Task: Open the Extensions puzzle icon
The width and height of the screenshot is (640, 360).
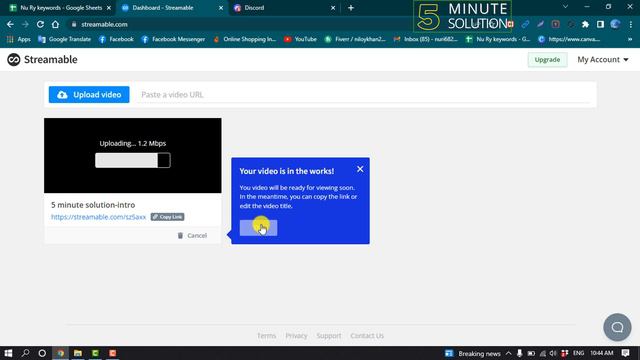Action: pos(585,24)
